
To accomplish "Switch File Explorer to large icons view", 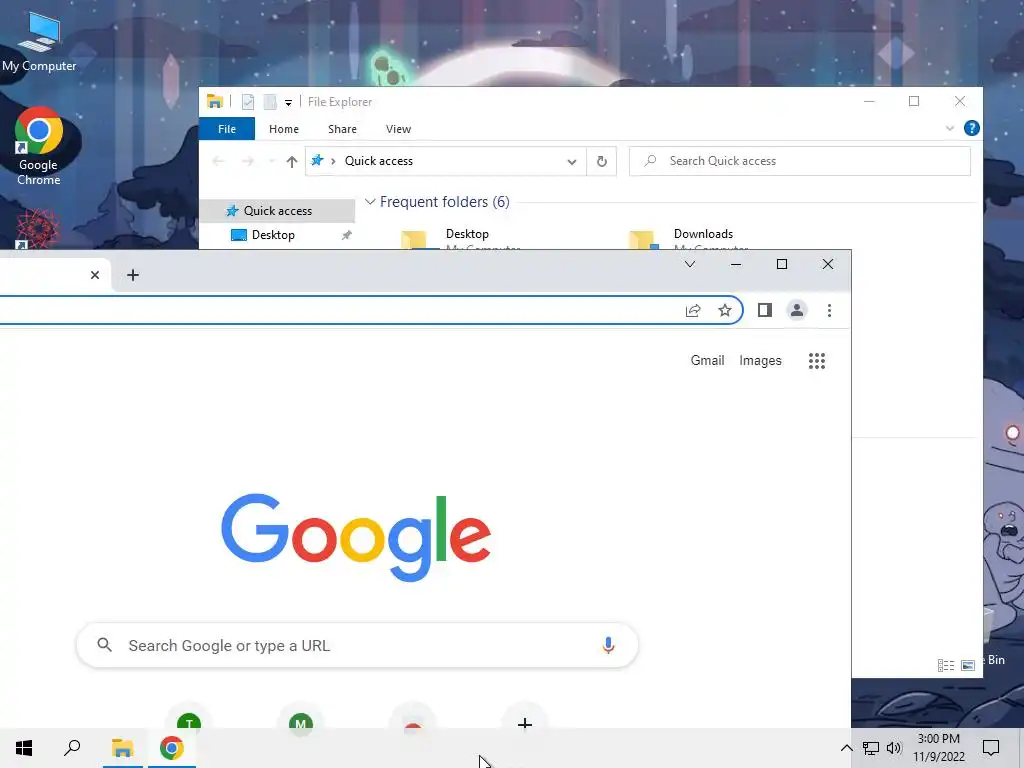I will (x=968, y=665).
